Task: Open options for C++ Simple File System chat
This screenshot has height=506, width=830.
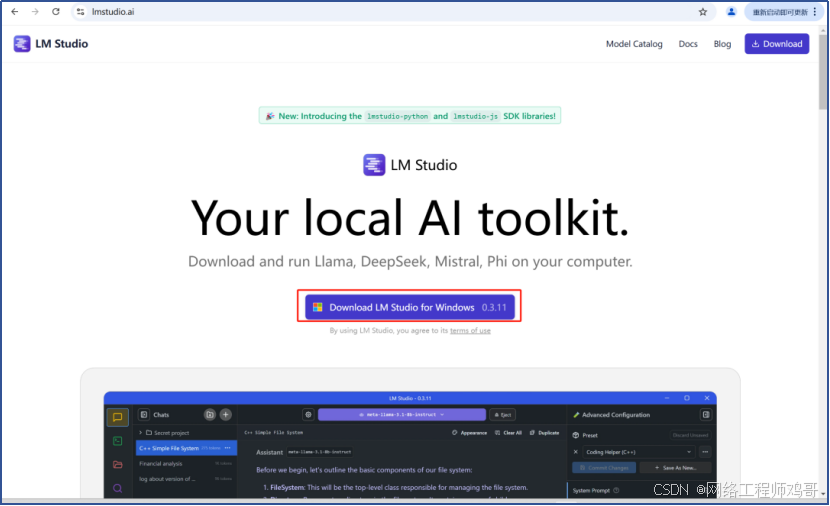Action: (x=228, y=448)
